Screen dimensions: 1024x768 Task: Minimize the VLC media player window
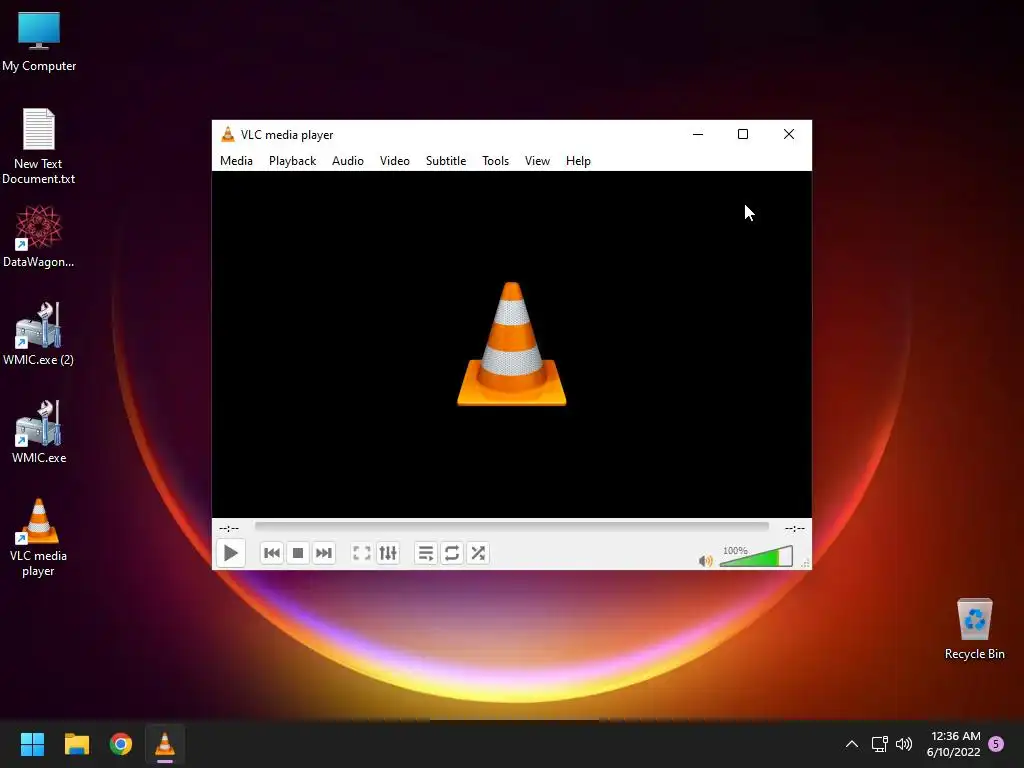[x=698, y=135]
